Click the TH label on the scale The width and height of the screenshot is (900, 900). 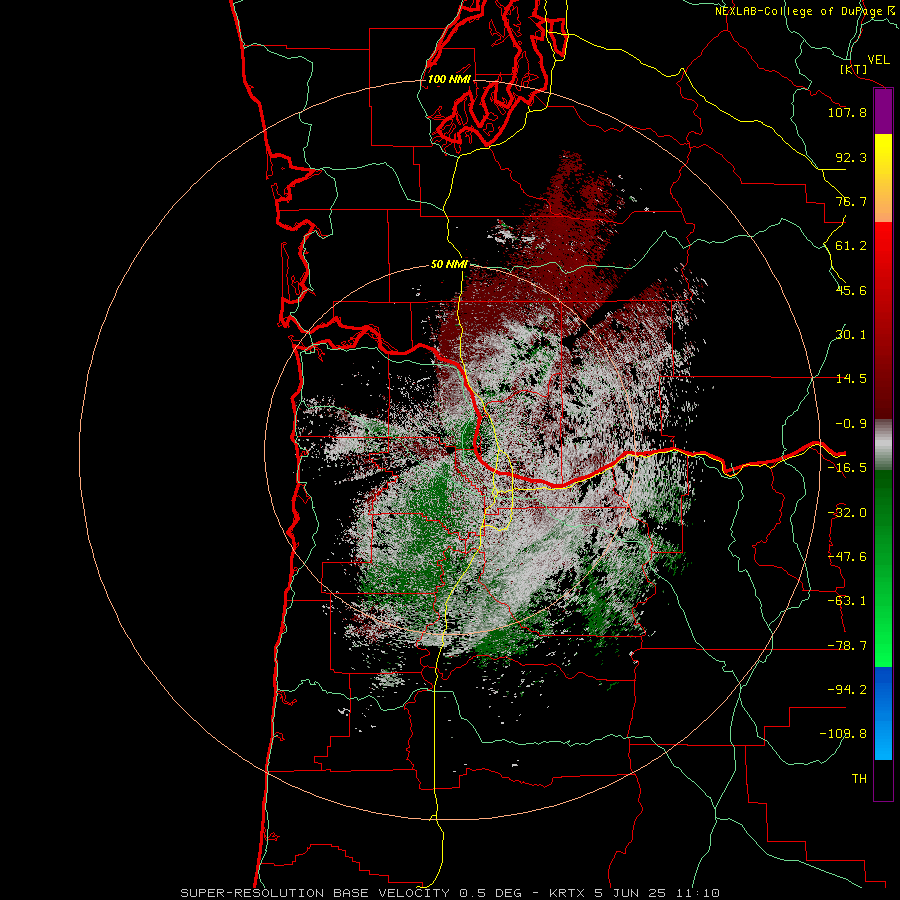[859, 779]
